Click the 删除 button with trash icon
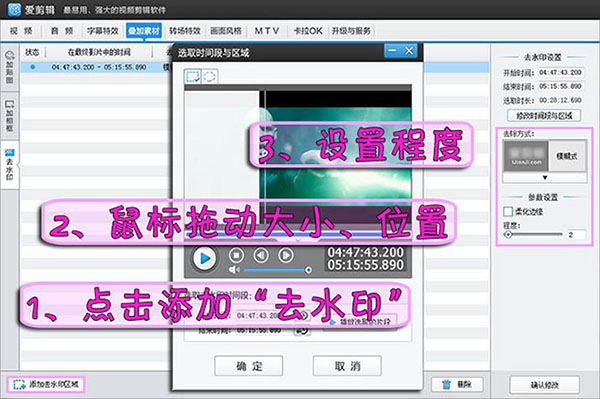The width and height of the screenshot is (600, 399). 457,384
